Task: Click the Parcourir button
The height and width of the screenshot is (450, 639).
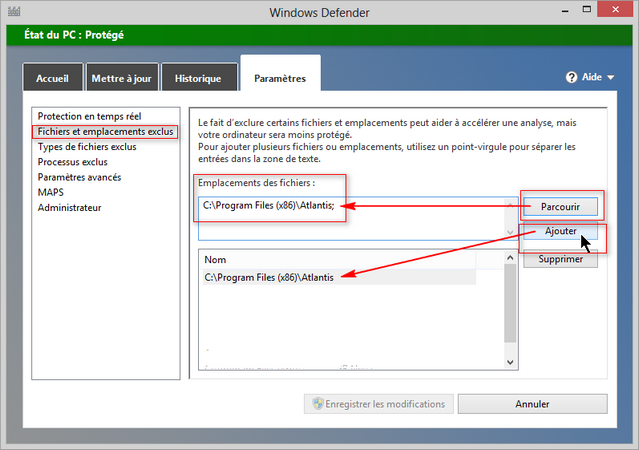Action: pos(560,207)
